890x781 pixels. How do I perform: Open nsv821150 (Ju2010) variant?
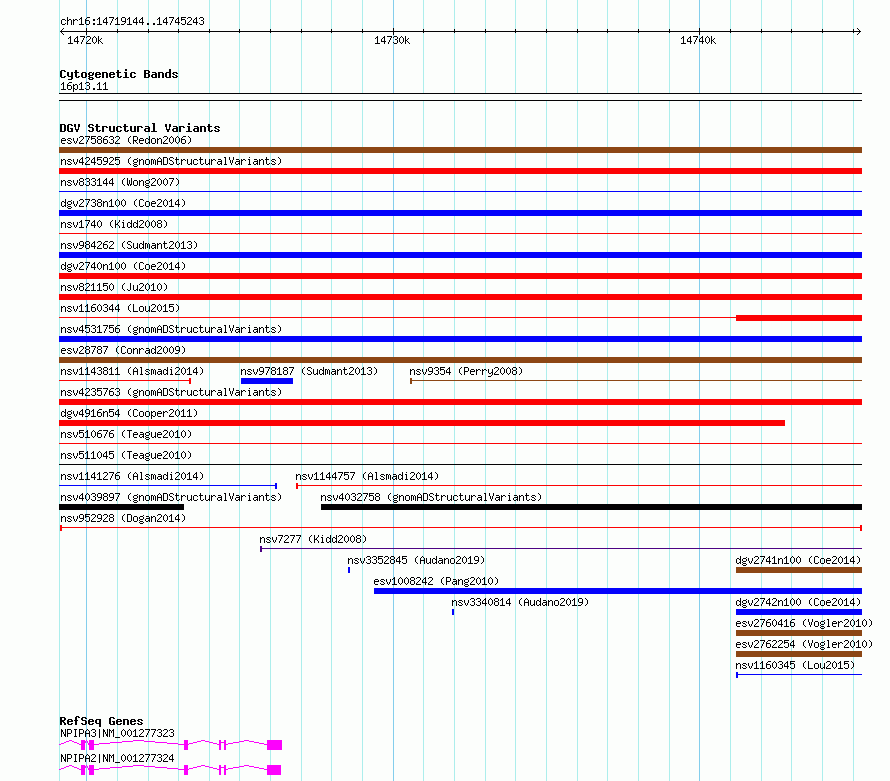(x=114, y=287)
